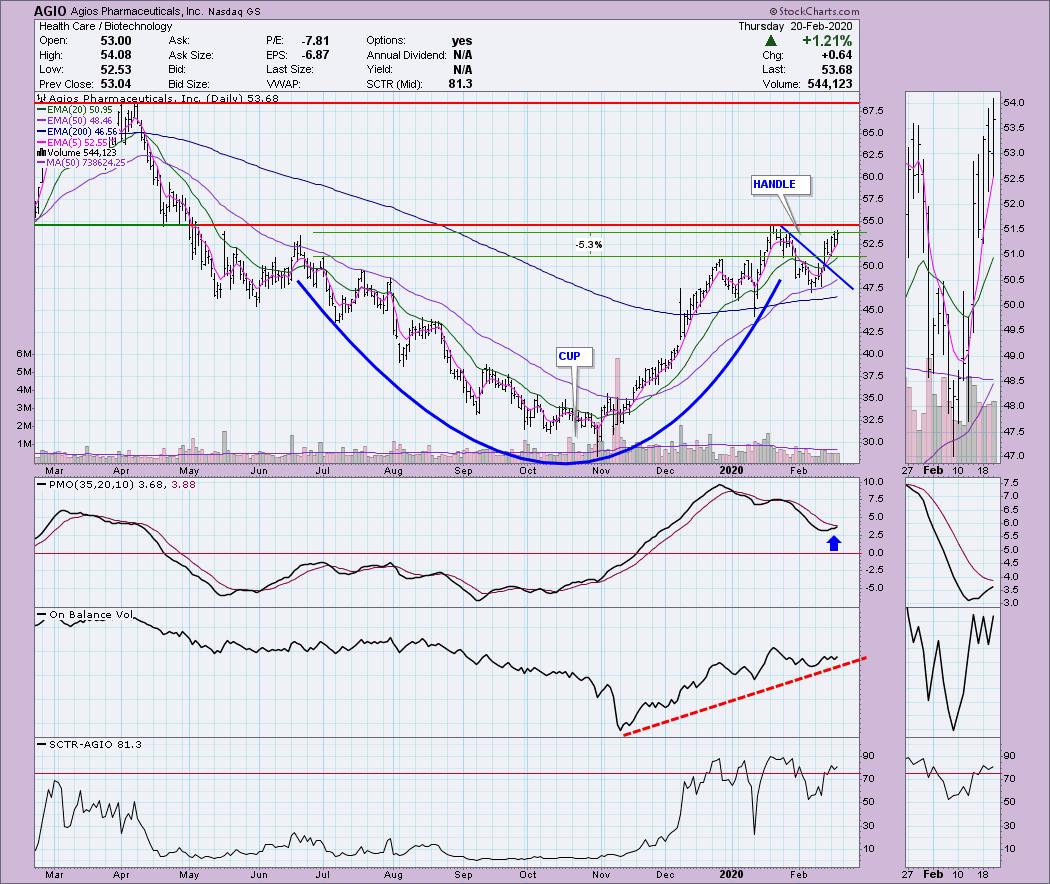This screenshot has width=1050, height=884.
Task: Click the EMA(20) 50.95 legend entry
Action: (x=75, y=109)
